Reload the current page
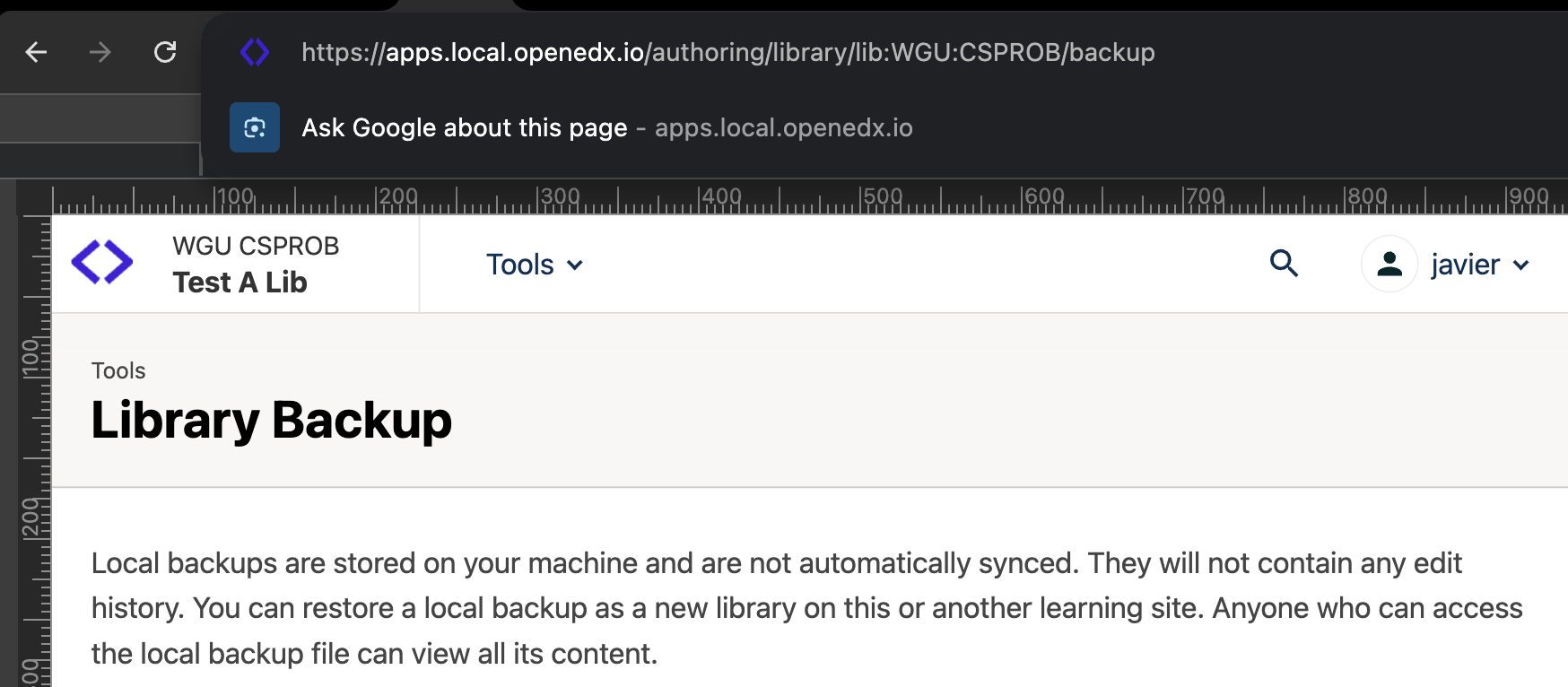 click(x=165, y=53)
